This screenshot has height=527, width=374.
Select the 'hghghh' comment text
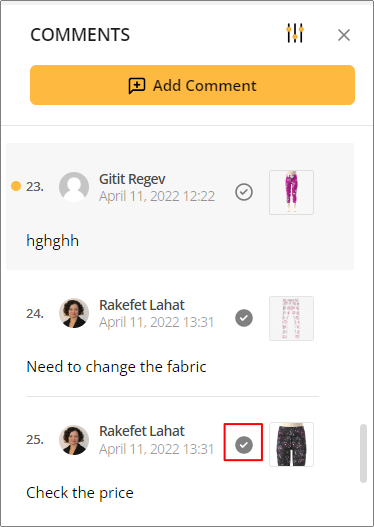pos(52,241)
